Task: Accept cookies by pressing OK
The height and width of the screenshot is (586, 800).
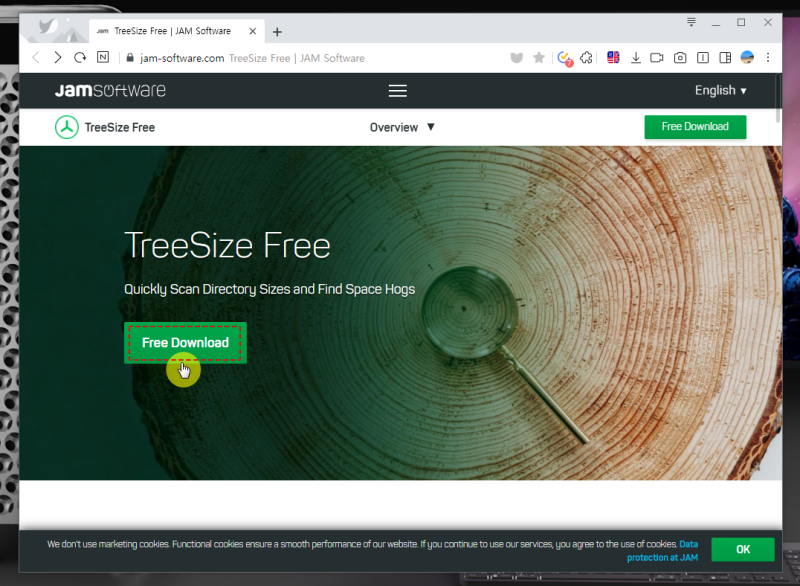Action: [743, 549]
